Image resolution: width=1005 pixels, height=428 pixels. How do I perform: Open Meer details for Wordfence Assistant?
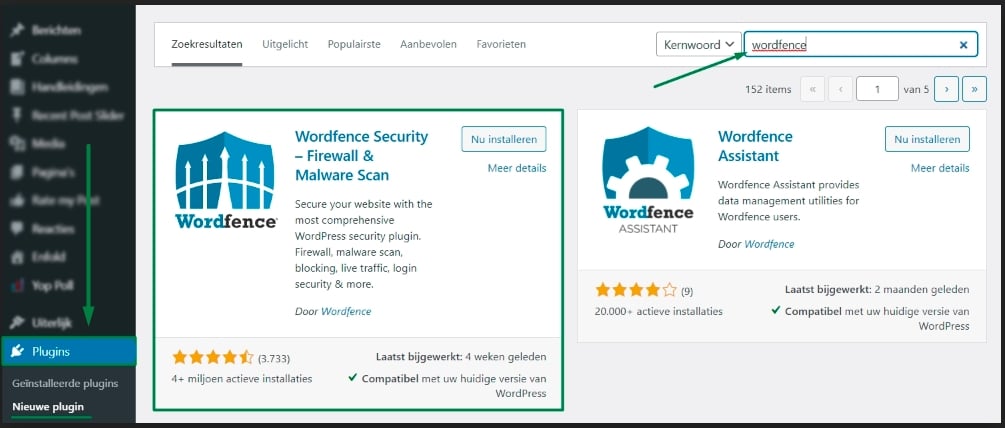[x=940, y=168]
